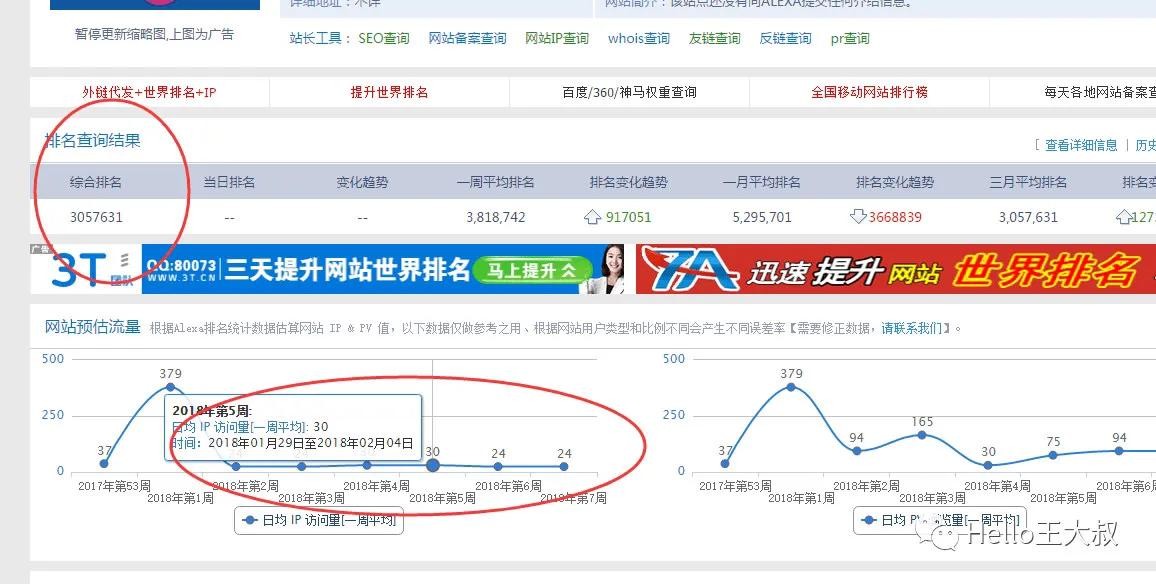This screenshot has width=1156, height=584.
Task: Click the 请联系我们 contact link
Action: [x=910, y=328]
